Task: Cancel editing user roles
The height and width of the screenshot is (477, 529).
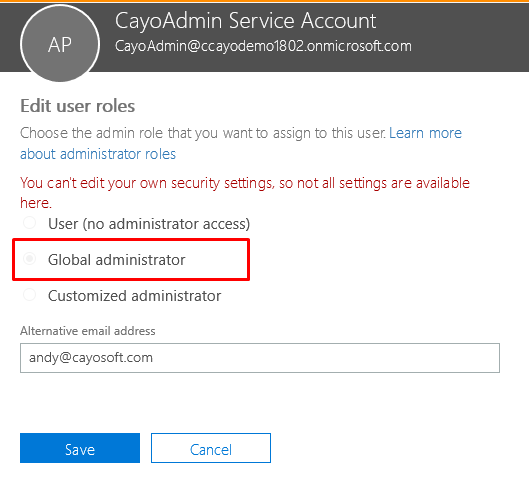Action: click(x=211, y=448)
